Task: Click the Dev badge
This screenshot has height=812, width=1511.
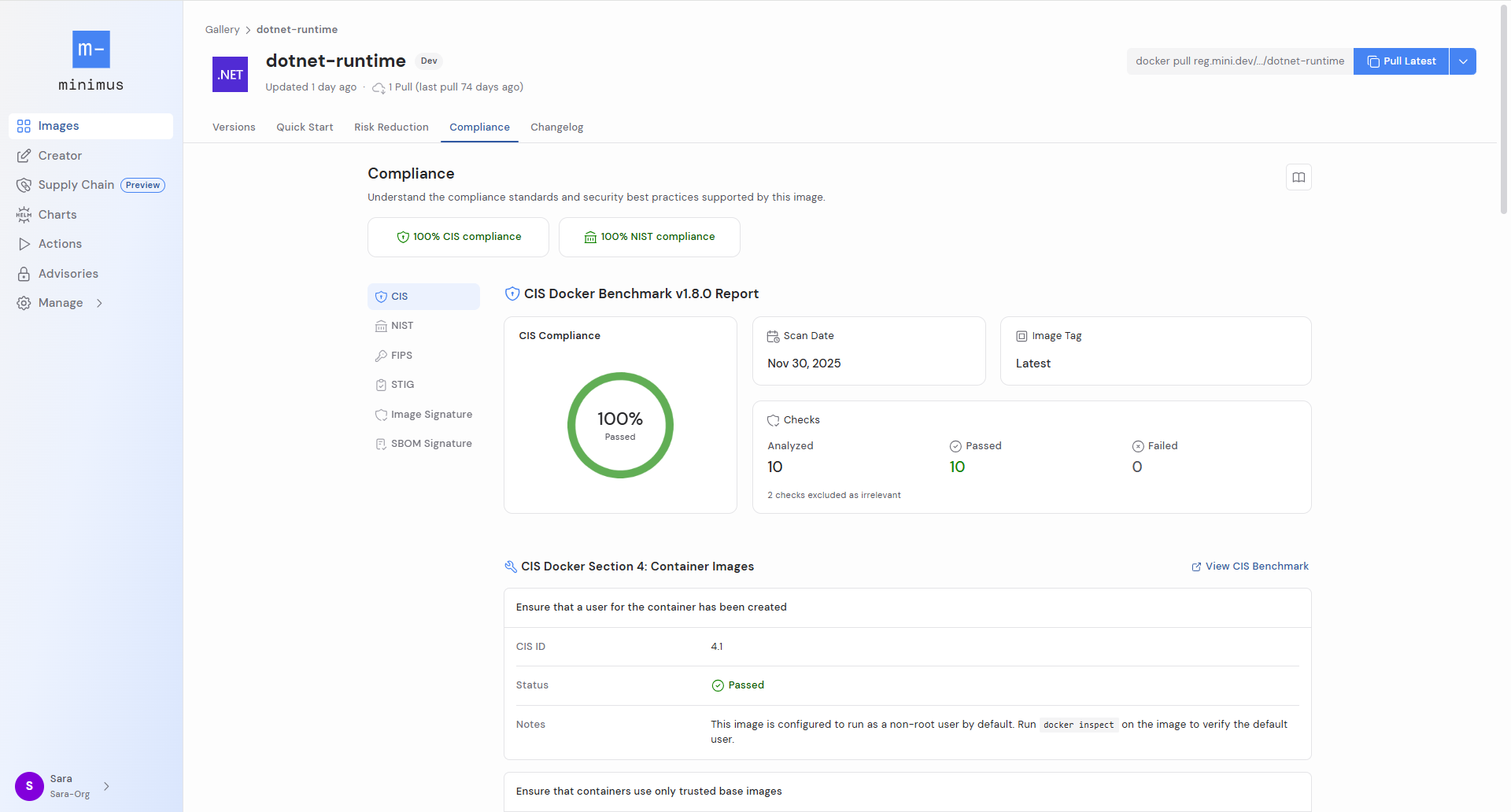Action: click(429, 61)
